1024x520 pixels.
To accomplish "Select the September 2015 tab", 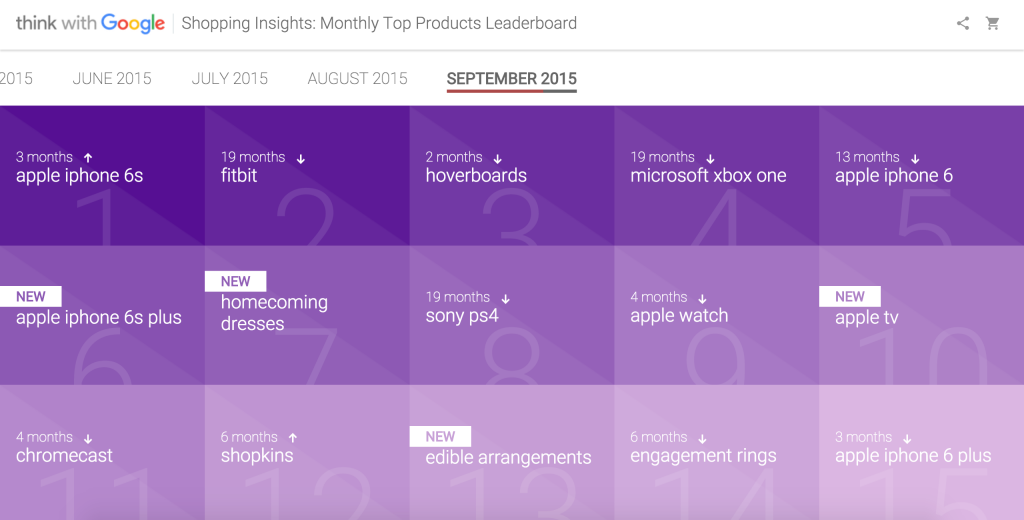I will pos(511,79).
